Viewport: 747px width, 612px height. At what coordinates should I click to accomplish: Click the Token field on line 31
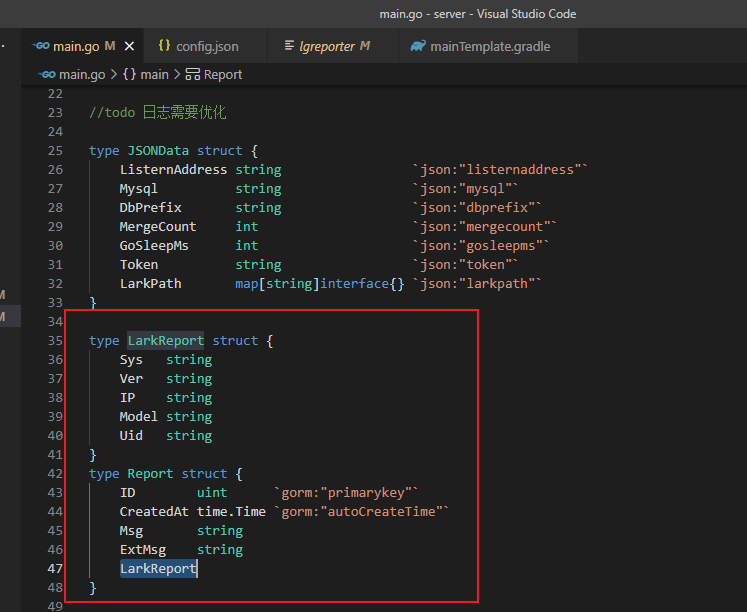click(139, 265)
